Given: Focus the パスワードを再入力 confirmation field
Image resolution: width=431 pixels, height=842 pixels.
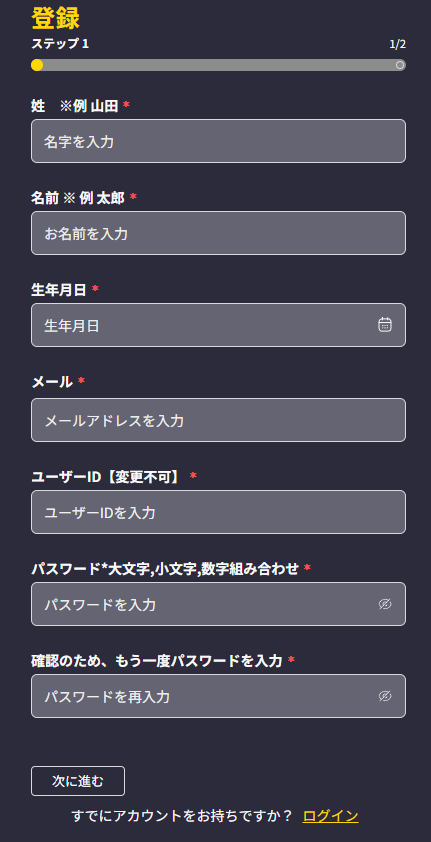Looking at the screenshot, I should pos(218,696).
